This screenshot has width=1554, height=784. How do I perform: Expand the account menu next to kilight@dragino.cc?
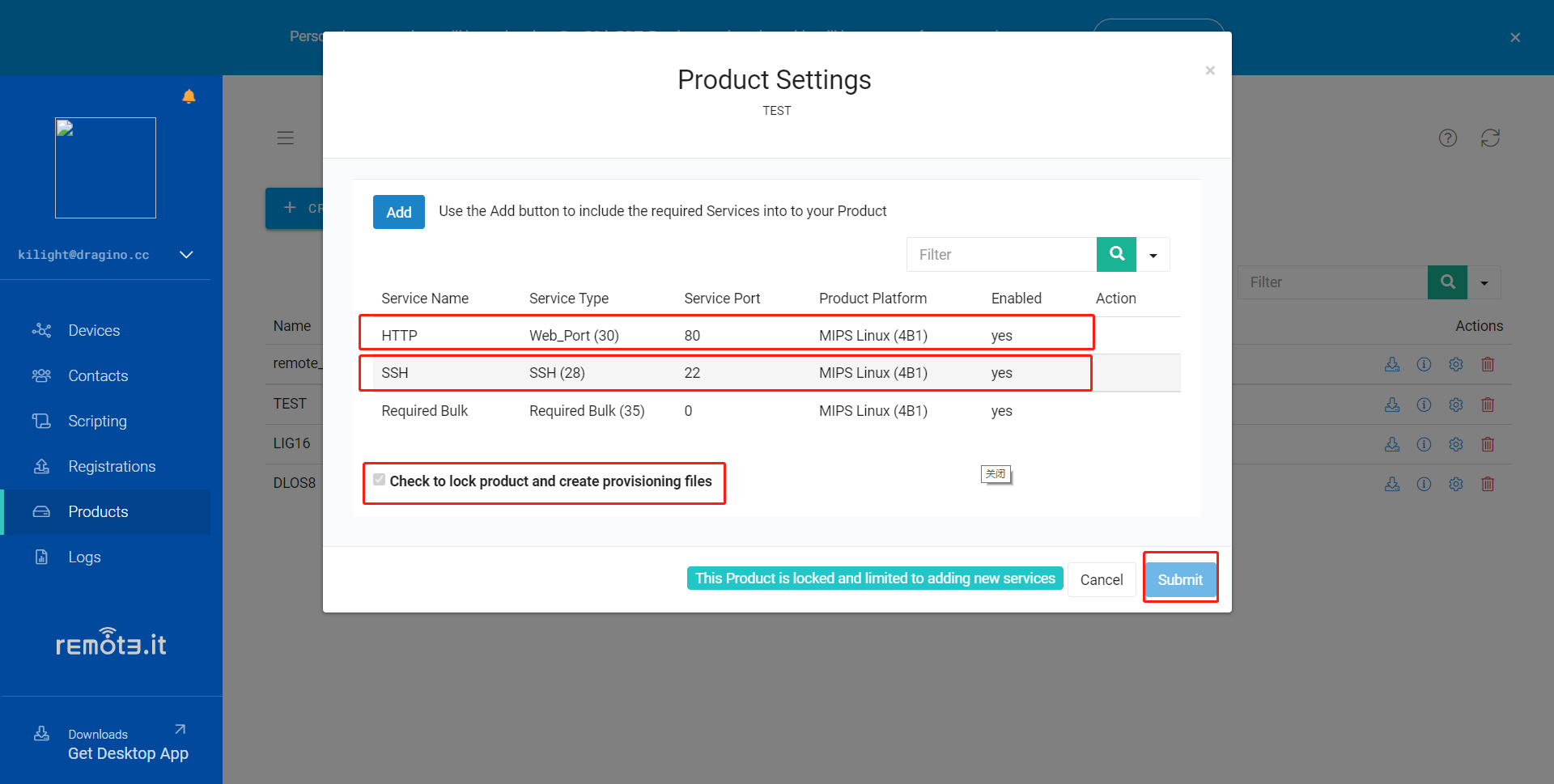tap(186, 255)
